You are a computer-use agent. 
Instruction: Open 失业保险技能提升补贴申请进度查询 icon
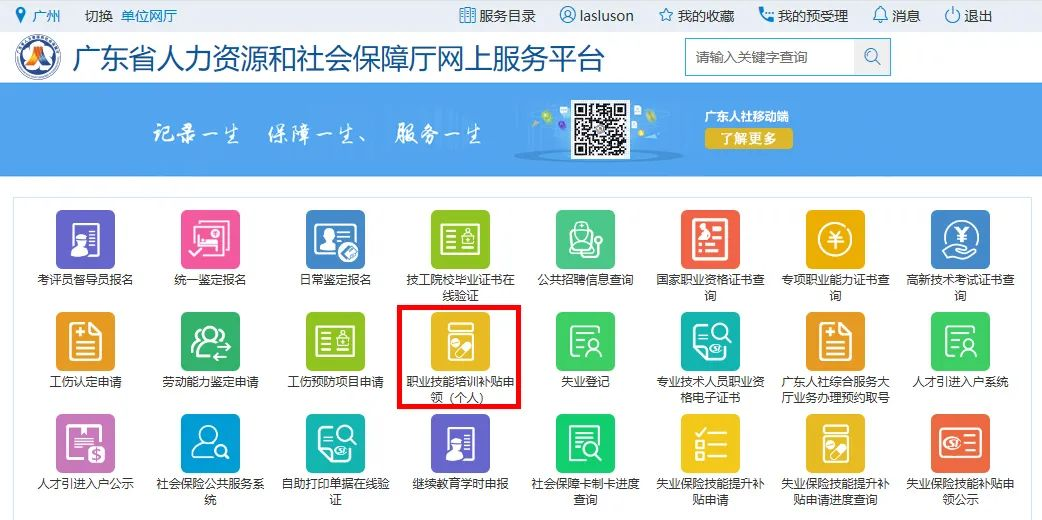835,444
